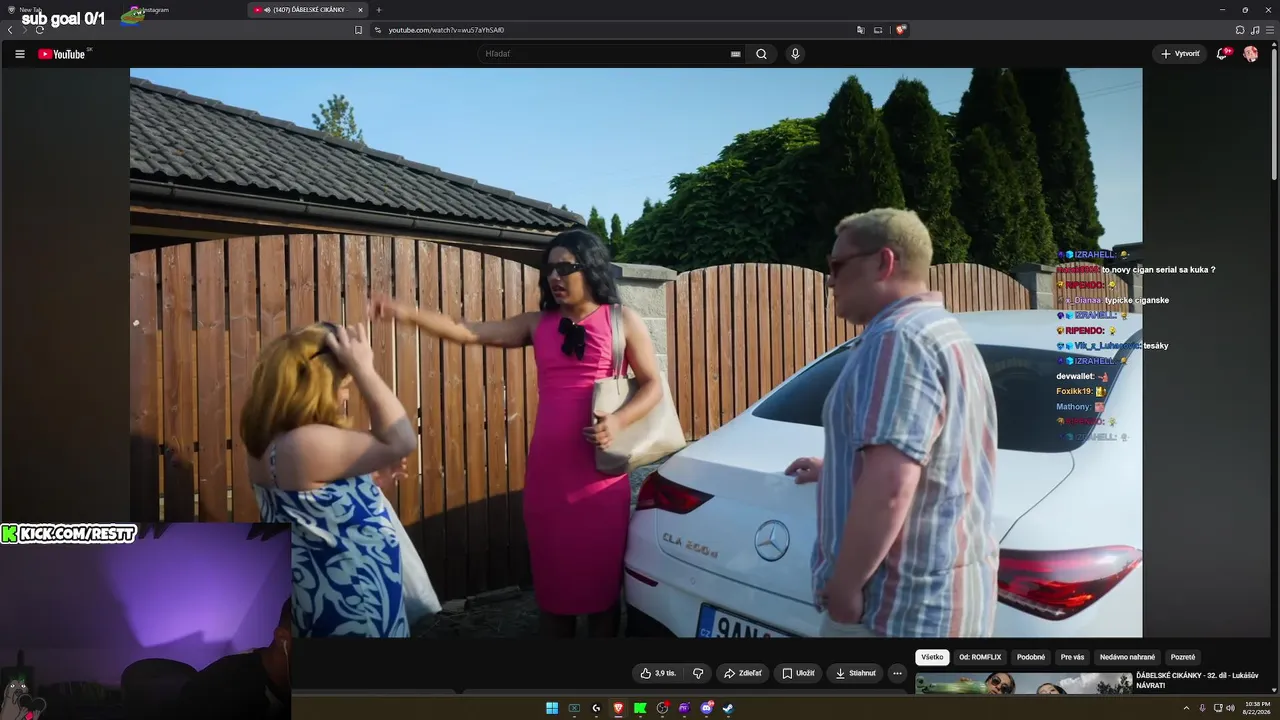
Task: Open the YouTube account avatar menu
Action: tap(1251, 54)
